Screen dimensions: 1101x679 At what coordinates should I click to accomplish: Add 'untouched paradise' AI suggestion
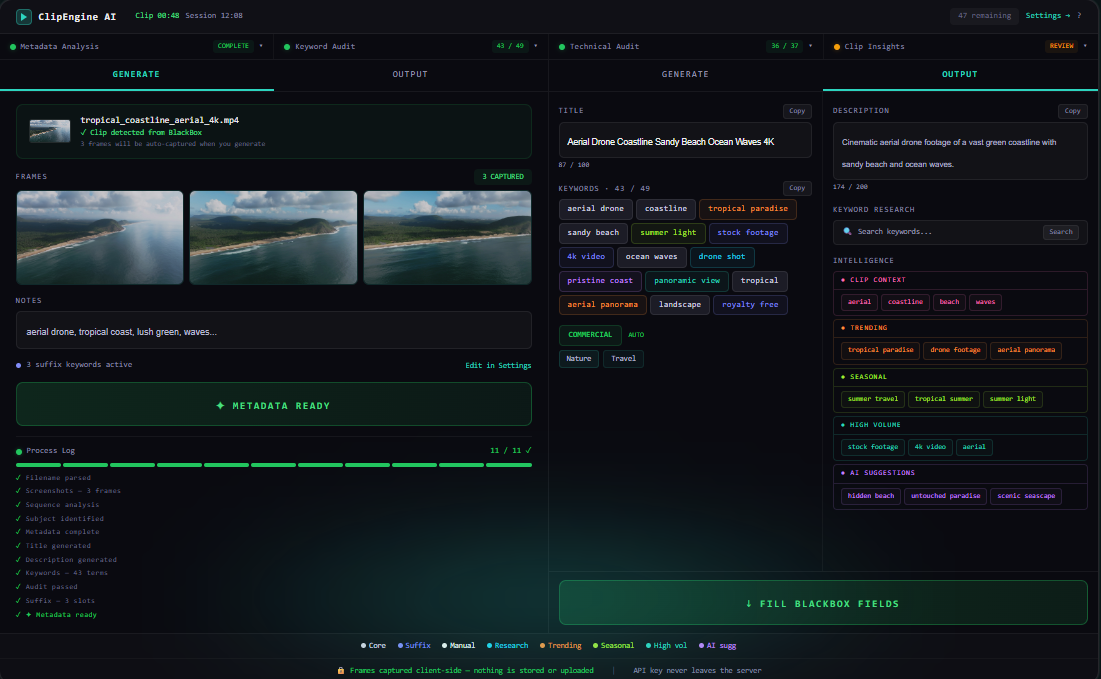click(x=945, y=496)
